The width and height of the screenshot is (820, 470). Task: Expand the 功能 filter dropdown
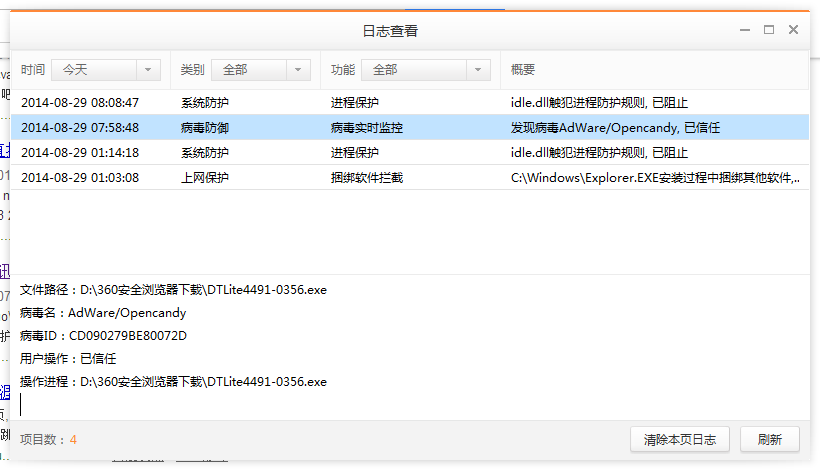coord(425,70)
